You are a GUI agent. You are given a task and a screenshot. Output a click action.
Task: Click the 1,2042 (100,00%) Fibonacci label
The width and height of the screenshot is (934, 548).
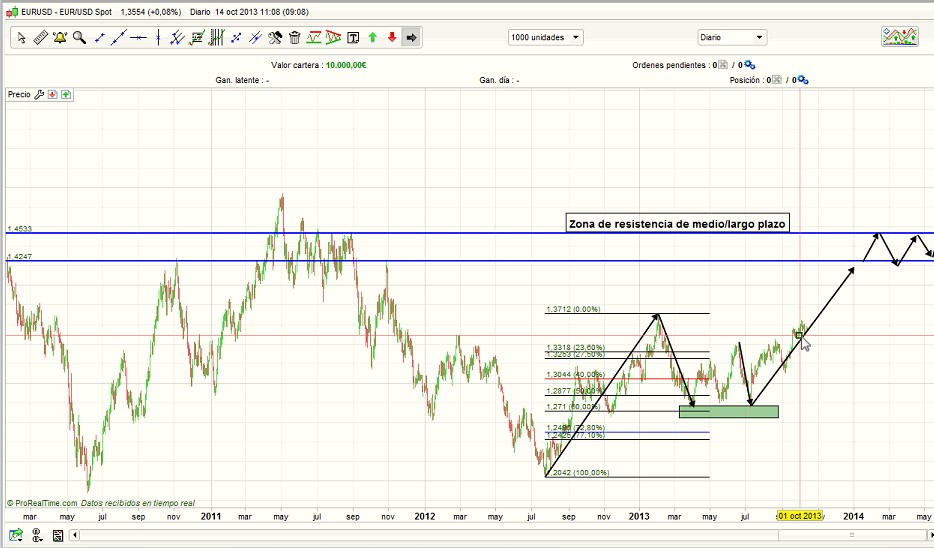pos(577,472)
